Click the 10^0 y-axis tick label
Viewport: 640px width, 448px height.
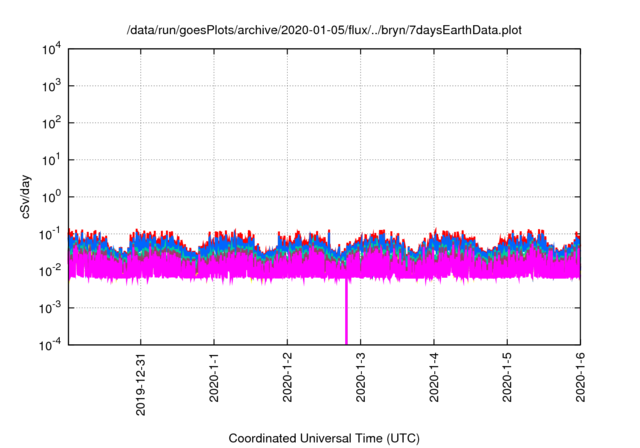(52, 197)
